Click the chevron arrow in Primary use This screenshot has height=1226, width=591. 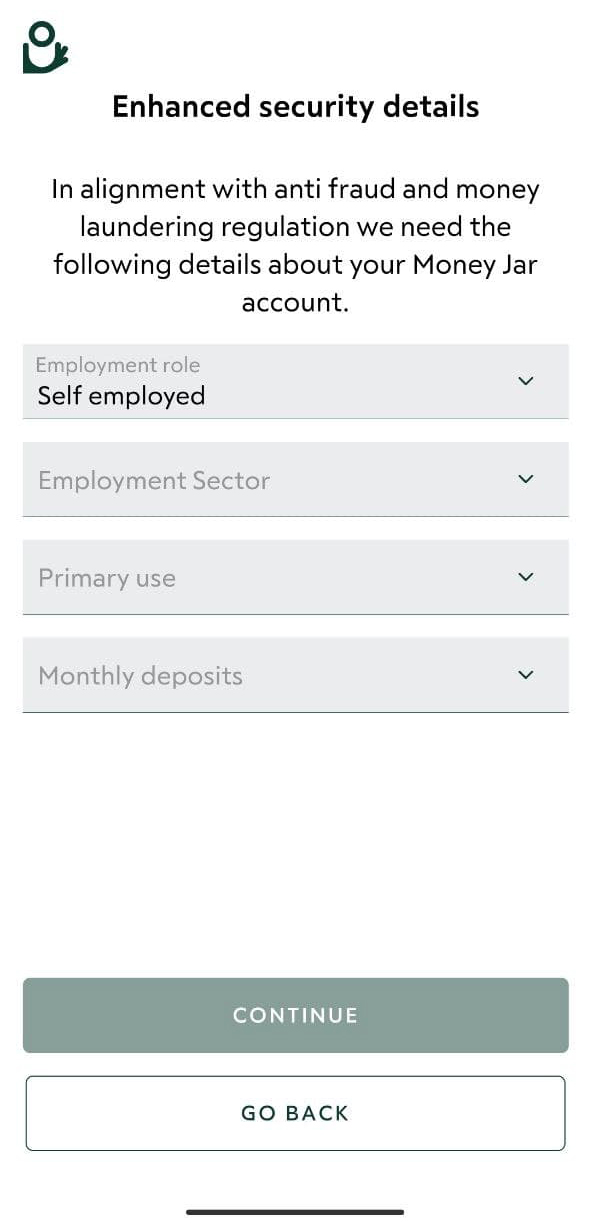[526, 577]
